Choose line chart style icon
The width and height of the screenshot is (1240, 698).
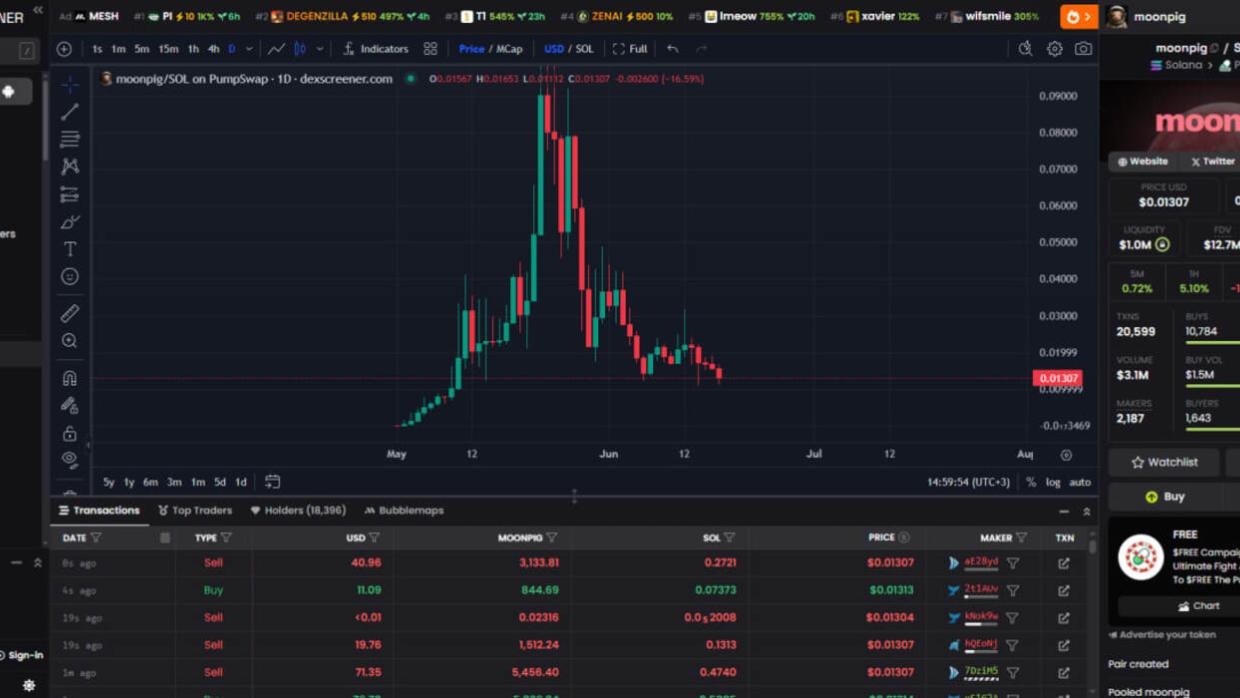point(276,49)
